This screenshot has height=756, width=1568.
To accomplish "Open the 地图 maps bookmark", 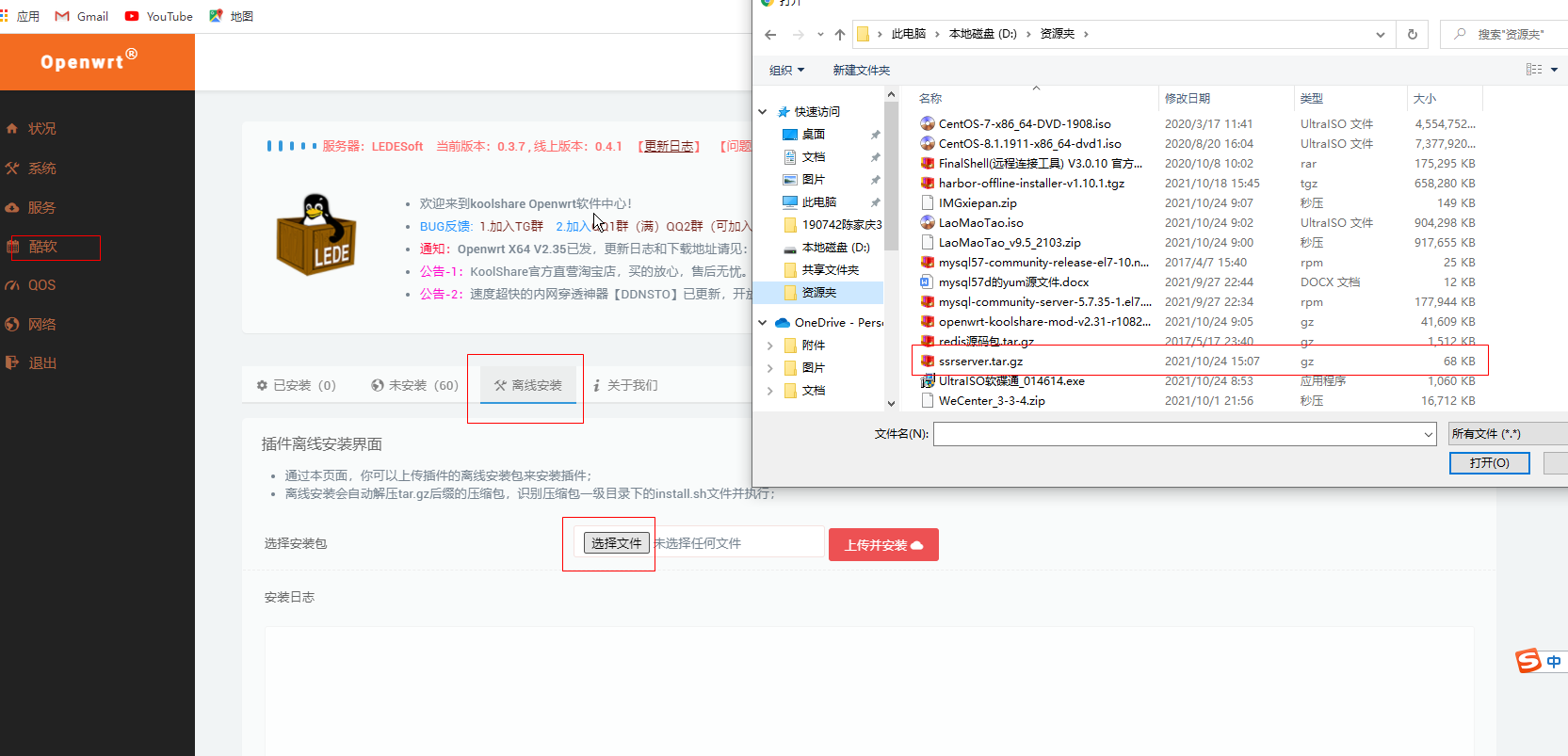I will point(231,16).
